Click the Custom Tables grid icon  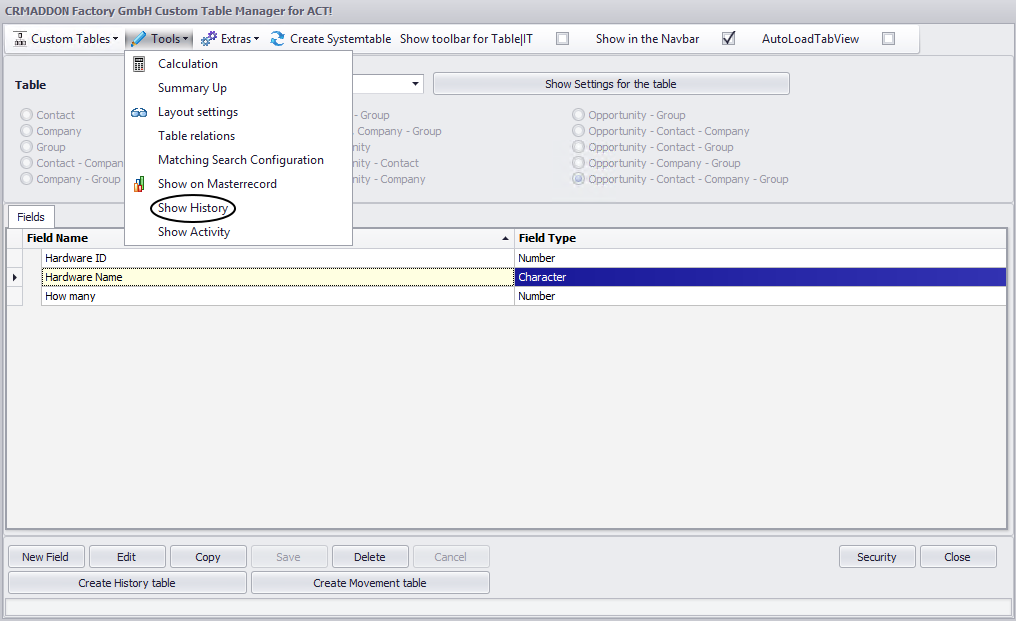tap(19, 38)
